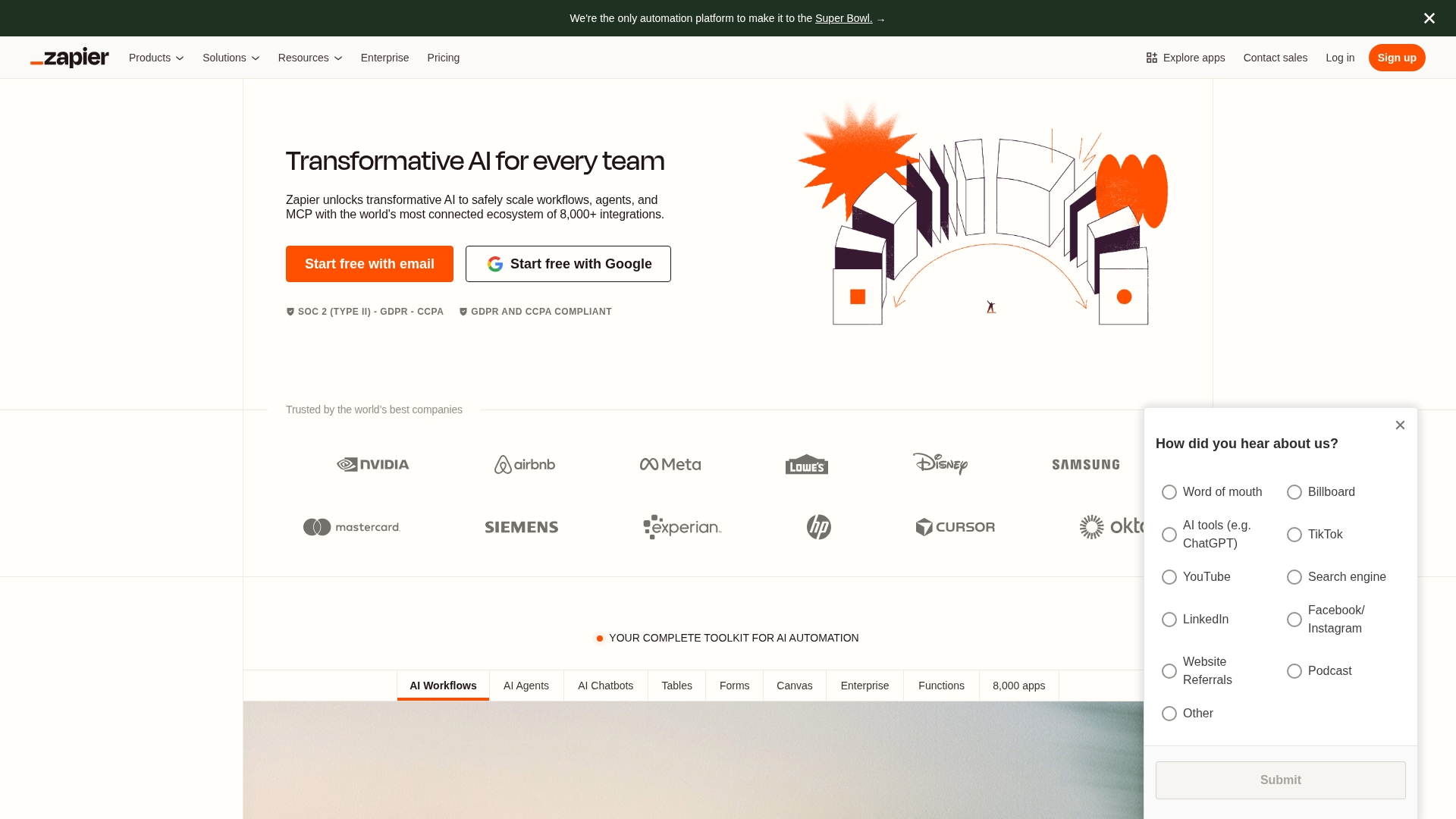Open the Super Bowl announcement link

coord(844,18)
